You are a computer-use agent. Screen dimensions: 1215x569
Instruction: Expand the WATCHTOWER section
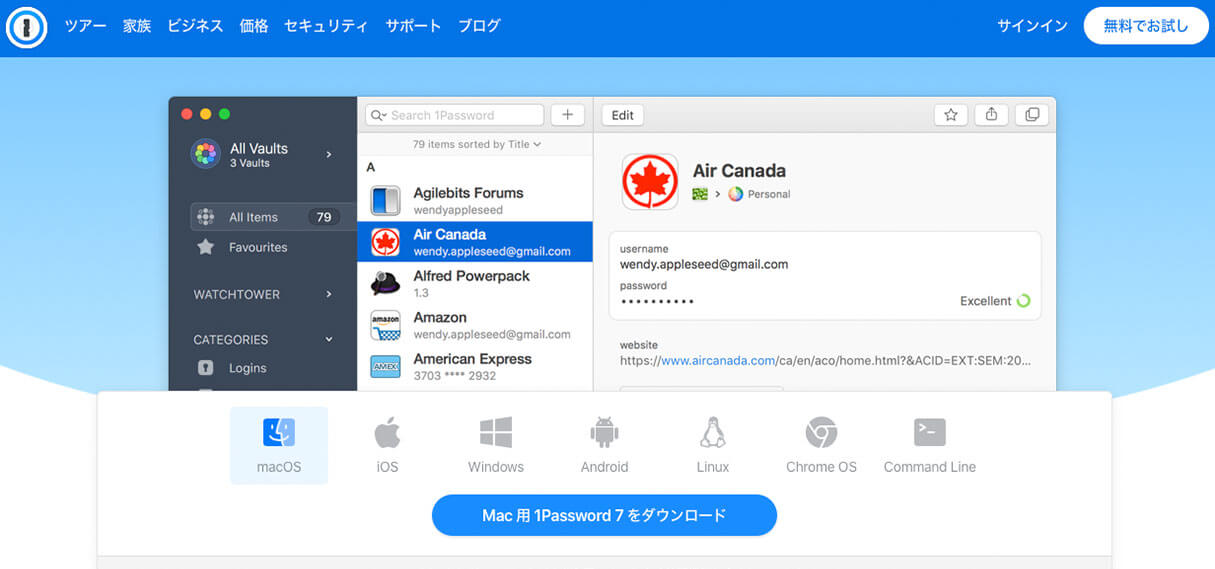[329, 295]
